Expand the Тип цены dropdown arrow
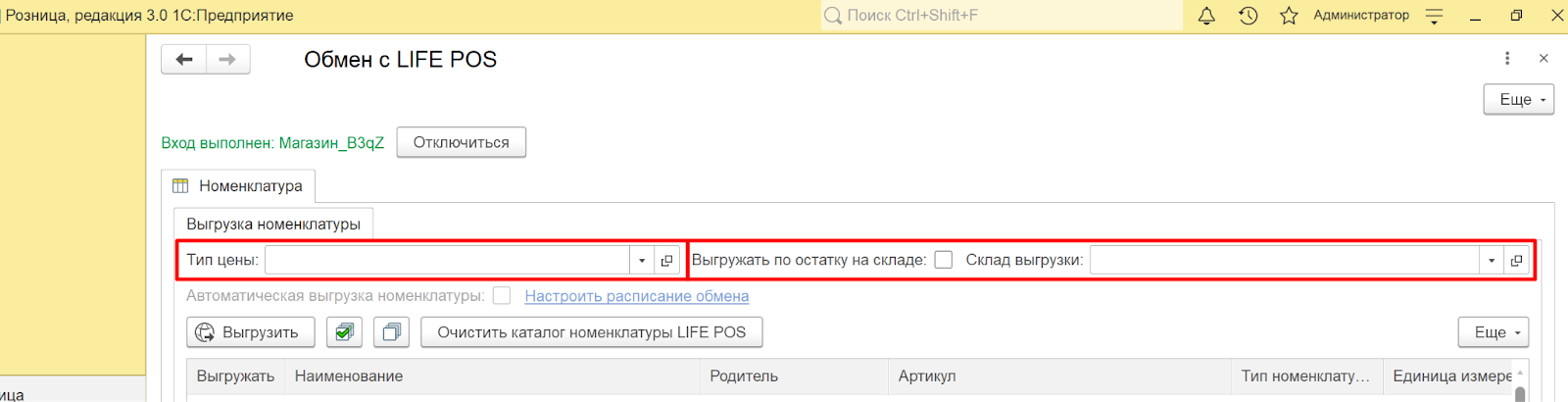 (x=642, y=260)
